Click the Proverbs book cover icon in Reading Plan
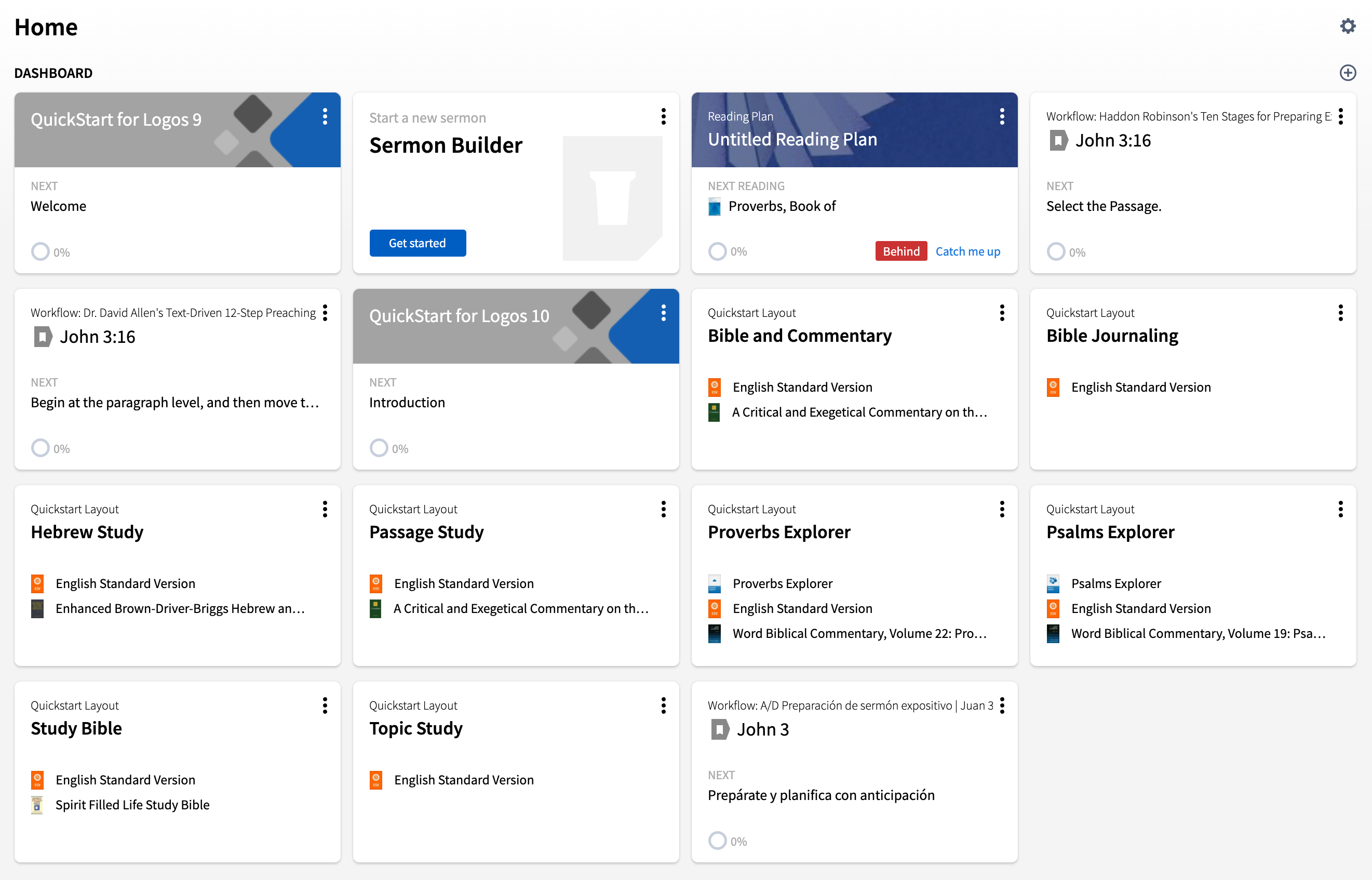1372x880 pixels. [x=714, y=207]
